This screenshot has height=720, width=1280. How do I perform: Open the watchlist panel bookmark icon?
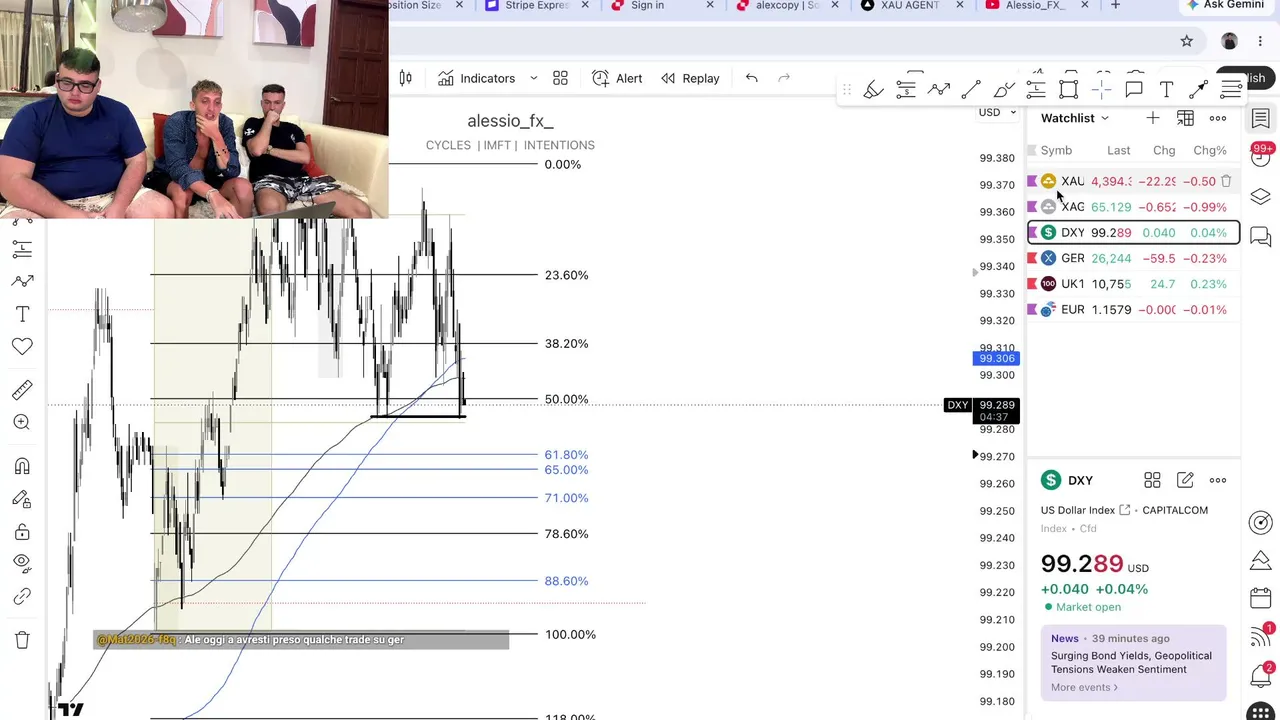pyautogui.click(x=1260, y=118)
